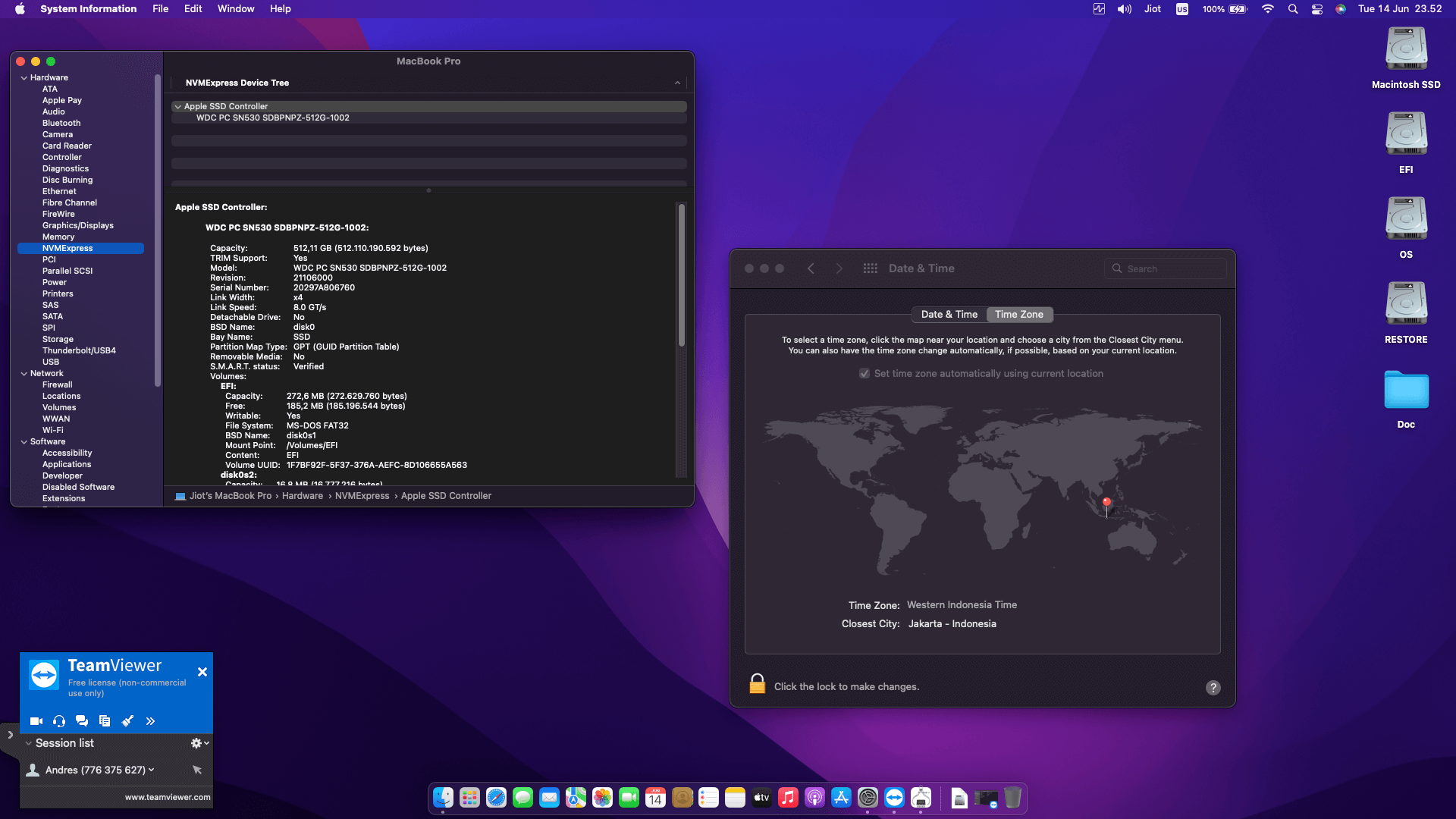Select Bluetooth in the Hardware sidebar
The image size is (1456, 819).
click(61, 123)
